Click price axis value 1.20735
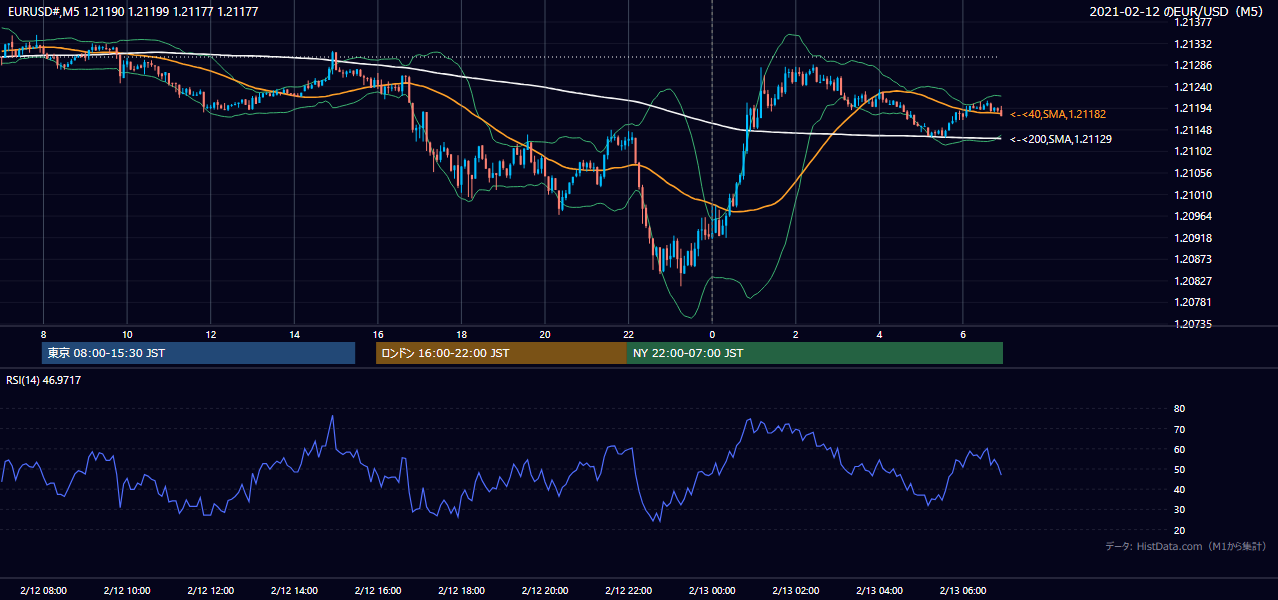This screenshot has width=1278, height=600. click(1193, 324)
